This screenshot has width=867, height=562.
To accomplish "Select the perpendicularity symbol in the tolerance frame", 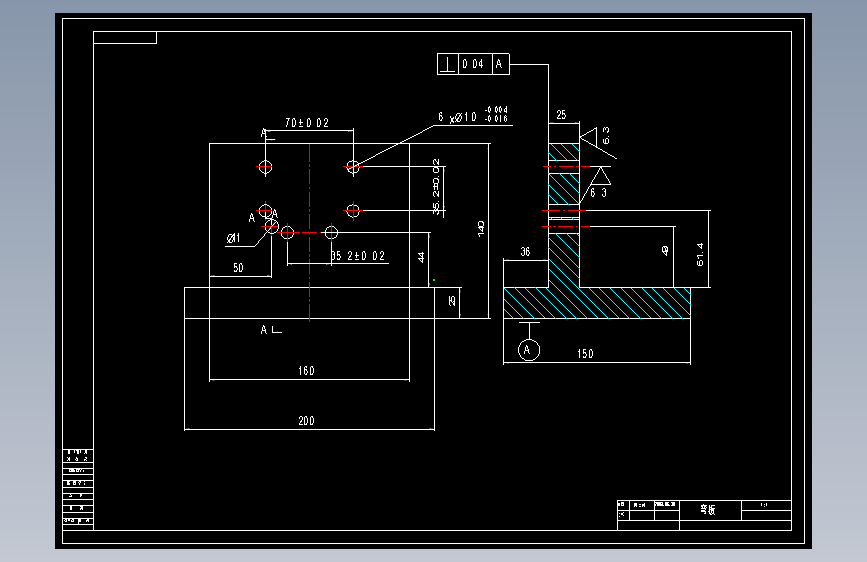I will coord(447,64).
